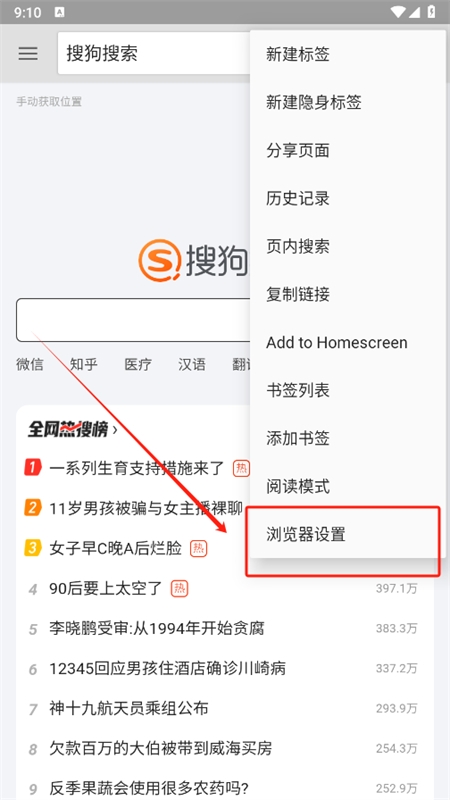Tap 手动获取位置 link

click(49, 102)
